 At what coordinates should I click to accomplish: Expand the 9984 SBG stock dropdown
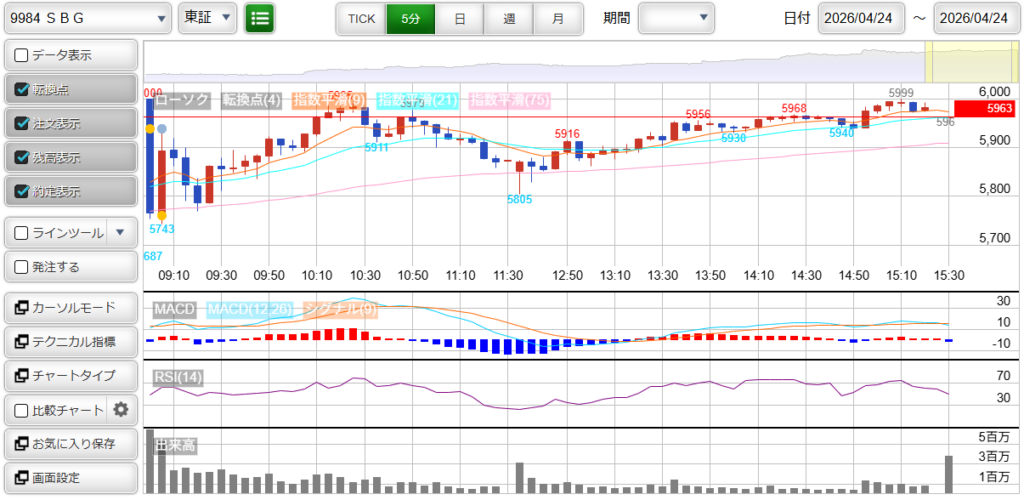(x=87, y=18)
